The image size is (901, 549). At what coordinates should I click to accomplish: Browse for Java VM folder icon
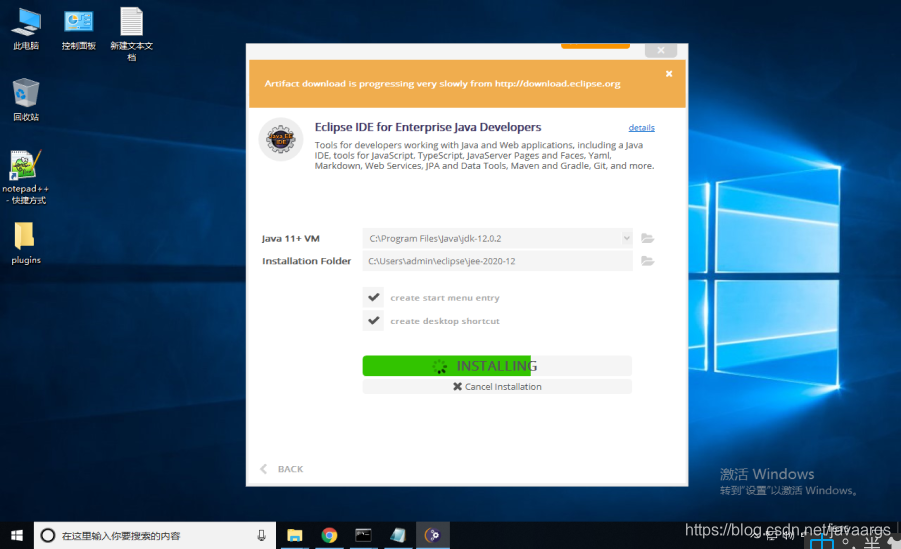pos(647,238)
